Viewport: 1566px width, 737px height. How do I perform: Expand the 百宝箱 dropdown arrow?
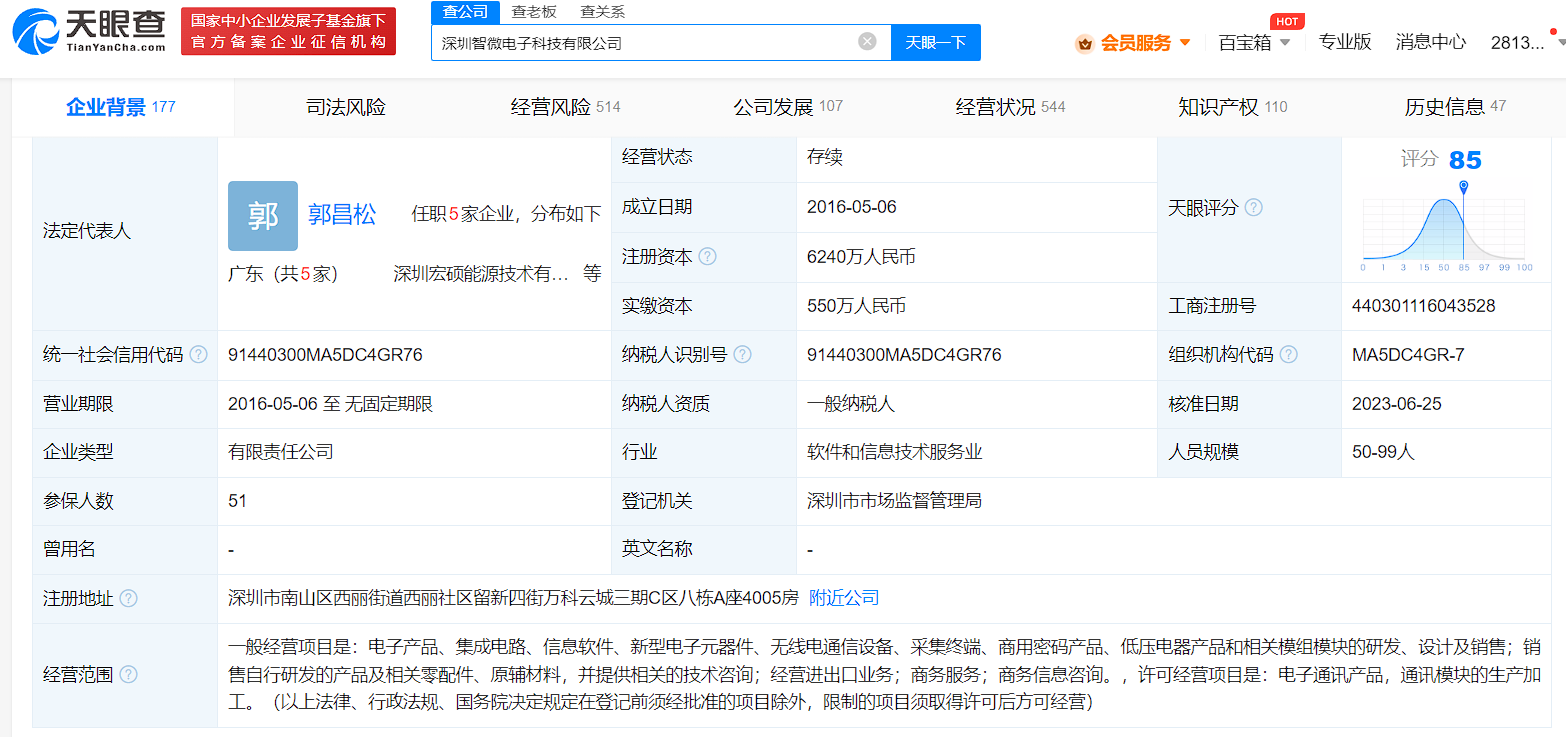click(1285, 43)
